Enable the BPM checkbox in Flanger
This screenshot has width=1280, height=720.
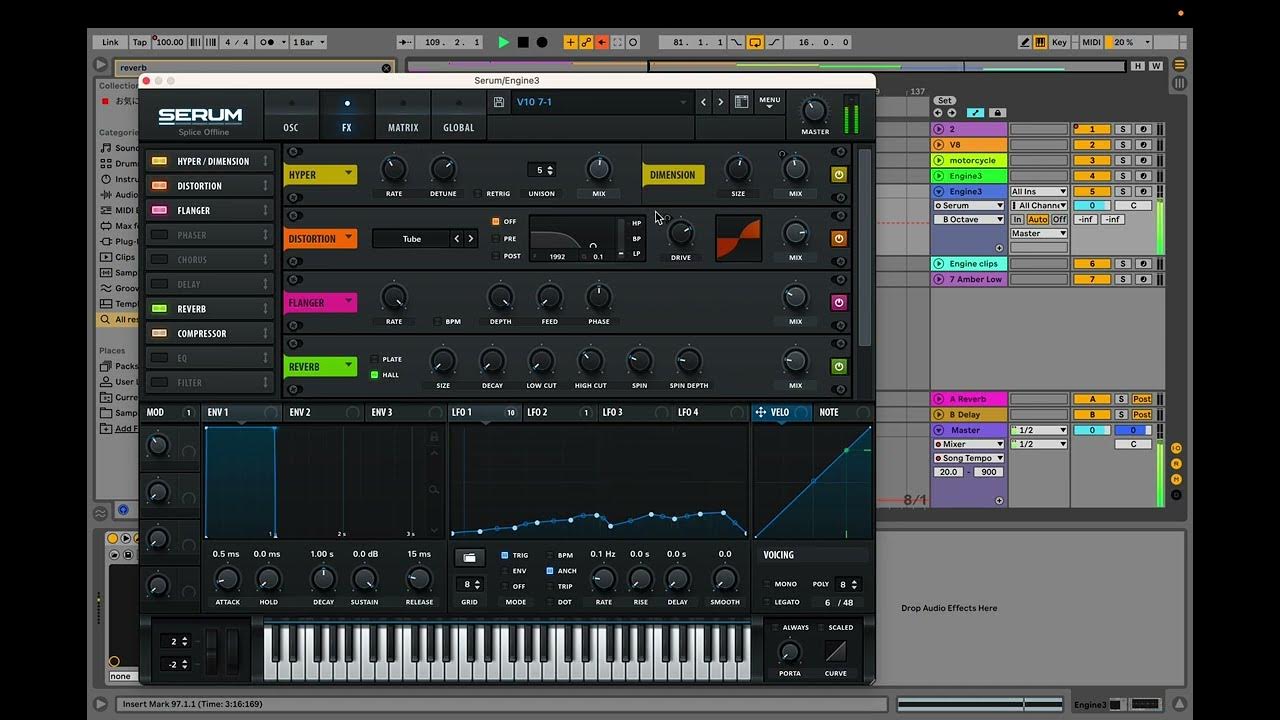pos(437,322)
